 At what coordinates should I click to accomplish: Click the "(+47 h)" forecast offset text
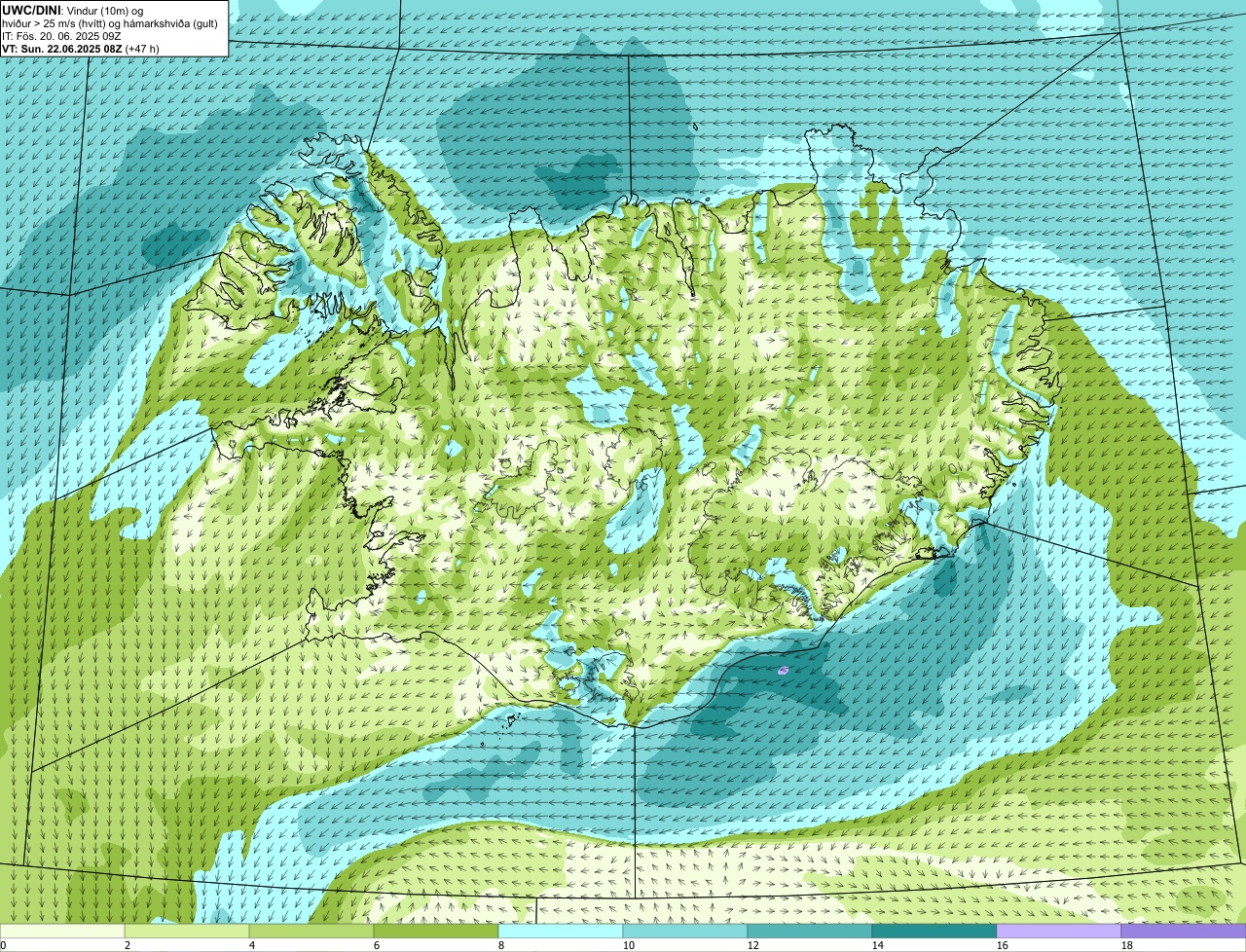coord(142,48)
